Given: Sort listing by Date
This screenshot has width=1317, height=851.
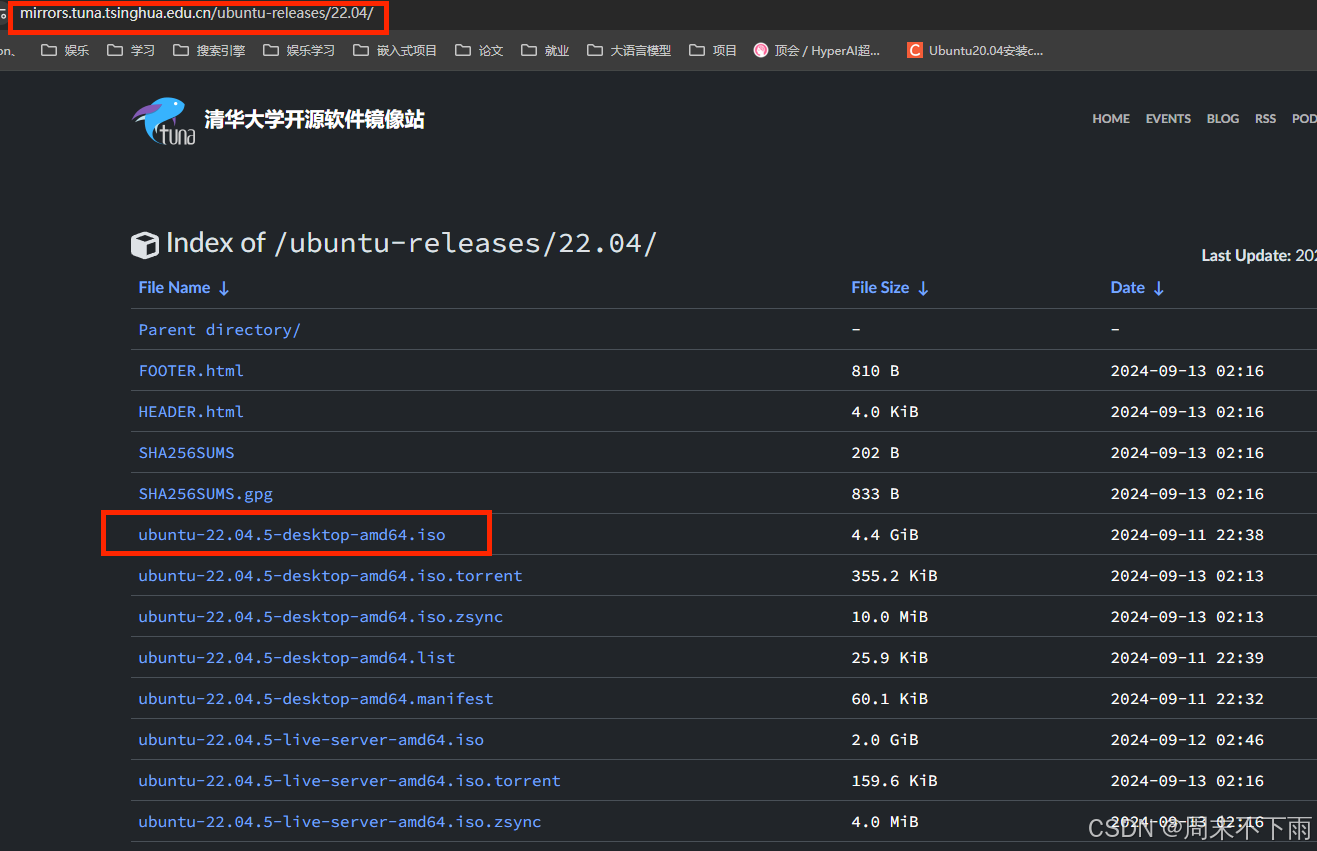Looking at the screenshot, I should [x=1137, y=288].
